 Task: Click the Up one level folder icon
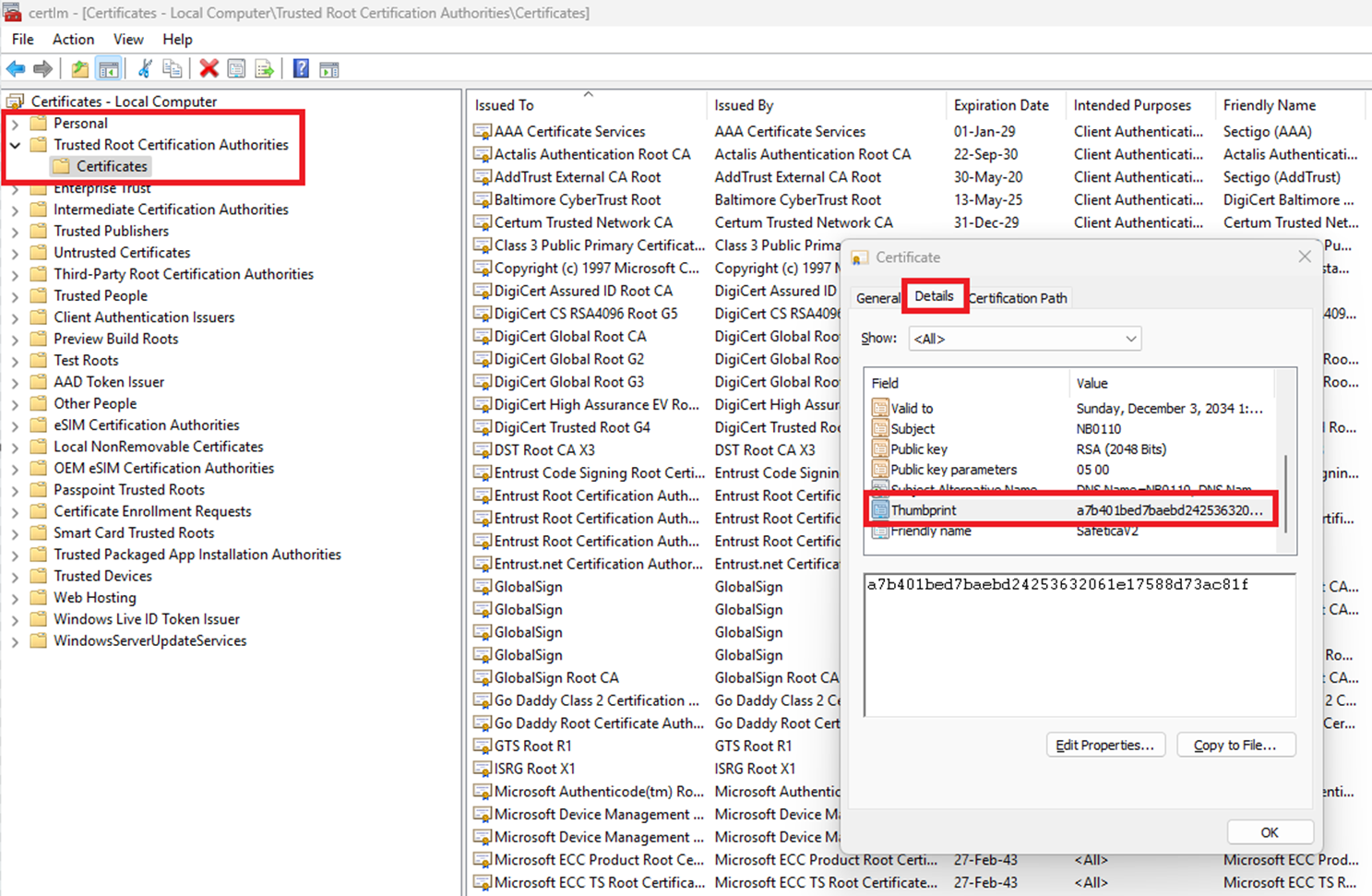pos(79,68)
